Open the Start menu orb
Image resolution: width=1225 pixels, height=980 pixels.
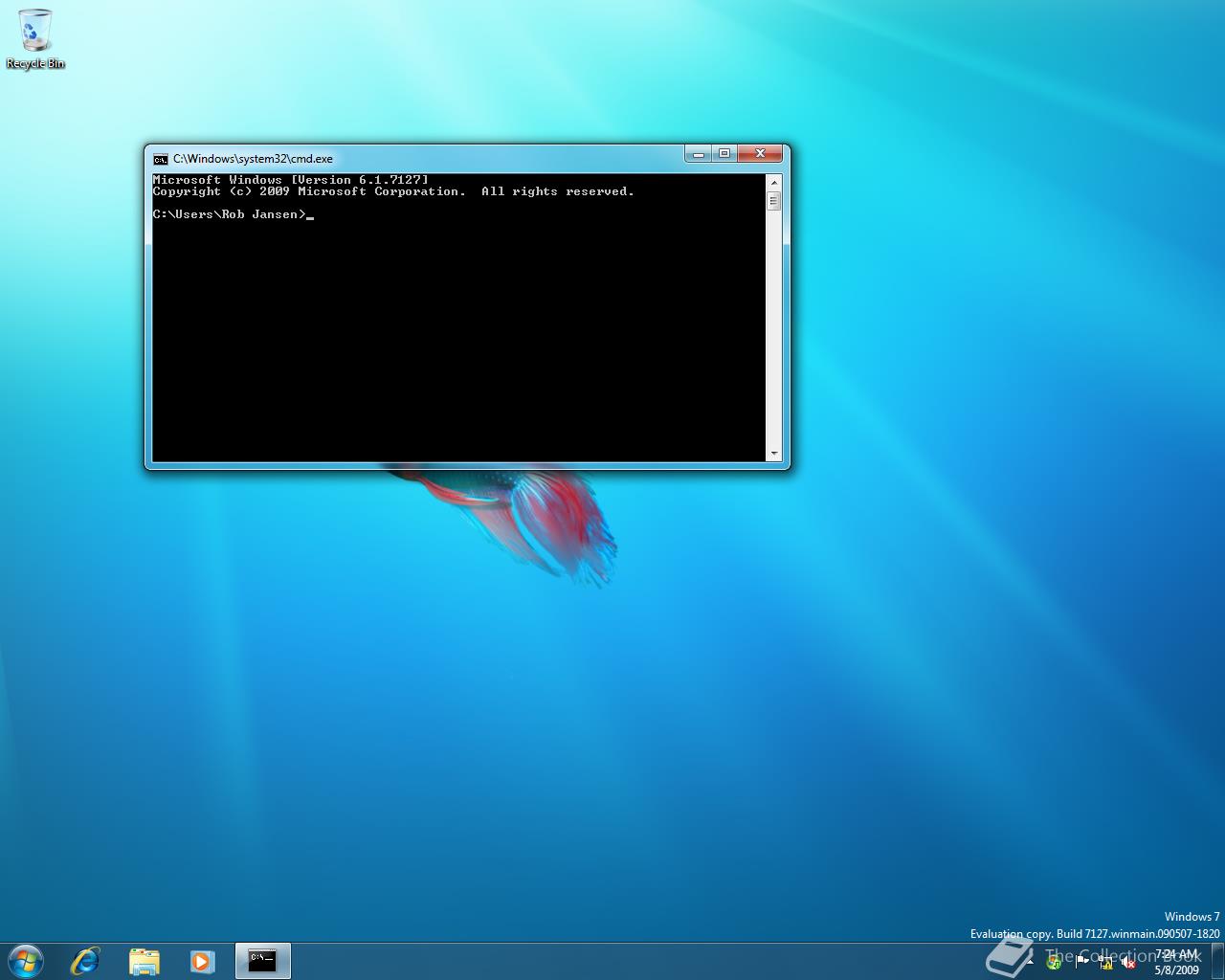click(x=26, y=961)
